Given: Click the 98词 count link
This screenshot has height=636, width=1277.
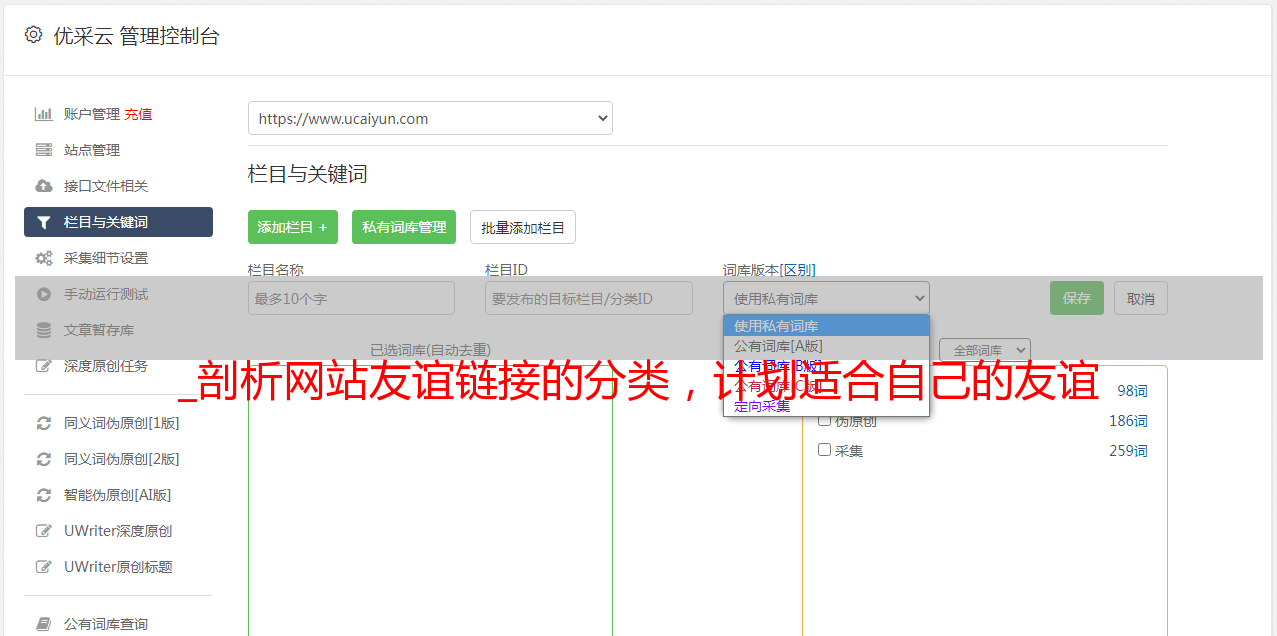Looking at the screenshot, I should pyautogui.click(x=1132, y=391).
